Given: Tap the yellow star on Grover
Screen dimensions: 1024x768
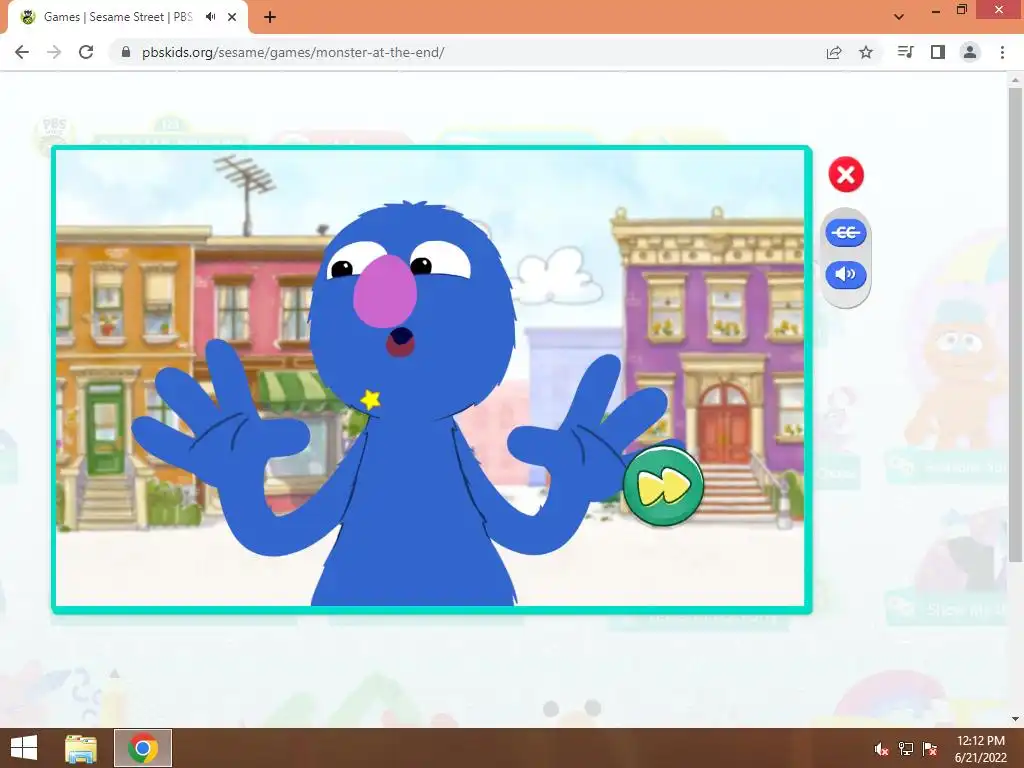Looking at the screenshot, I should tap(370, 399).
